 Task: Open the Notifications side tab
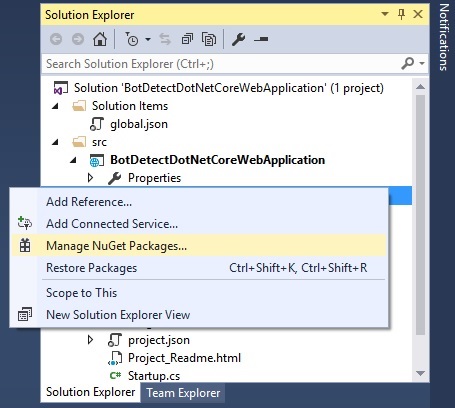[x=444, y=37]
